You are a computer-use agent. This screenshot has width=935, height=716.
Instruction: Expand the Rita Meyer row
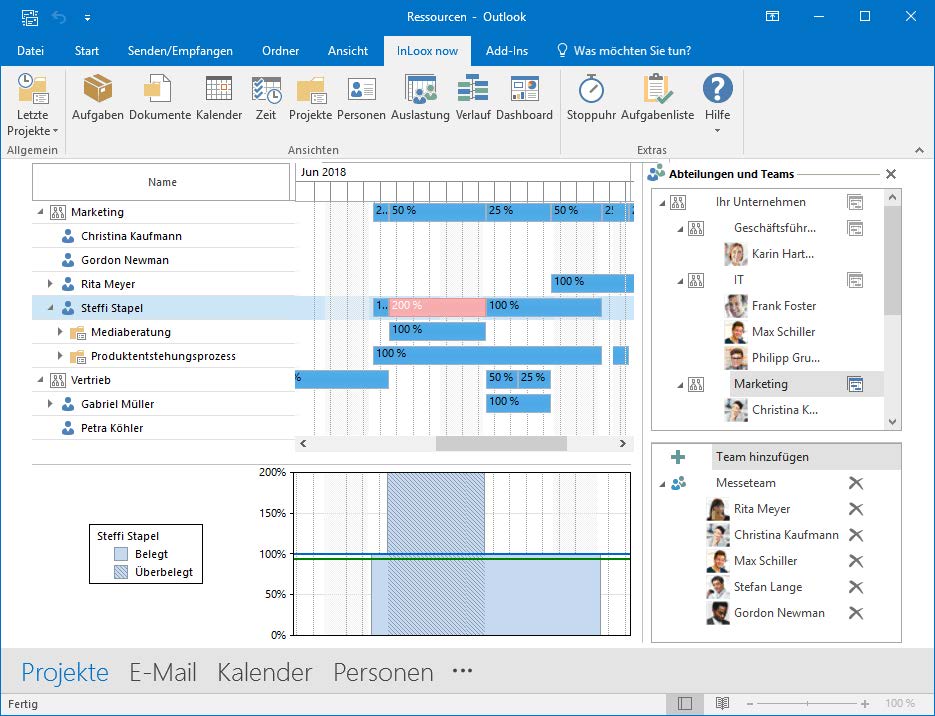pyautogui.click(x=50, y=284)
